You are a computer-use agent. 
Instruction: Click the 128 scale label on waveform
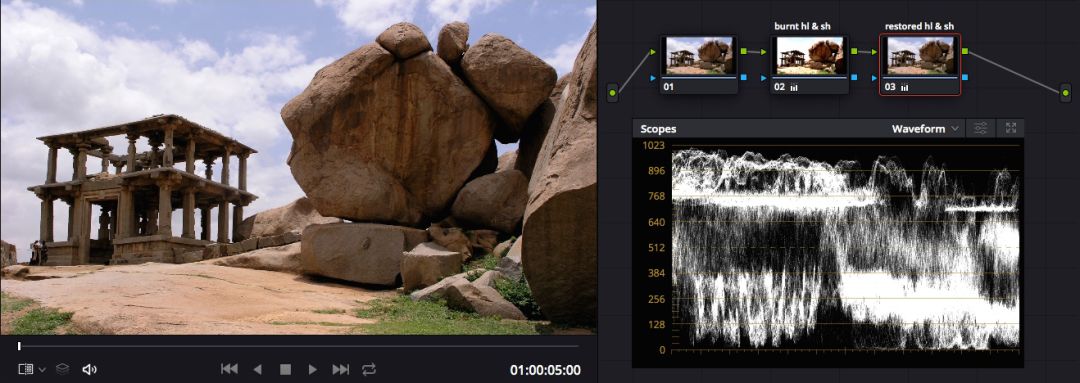pyautogui.click(x=656, y=324)
